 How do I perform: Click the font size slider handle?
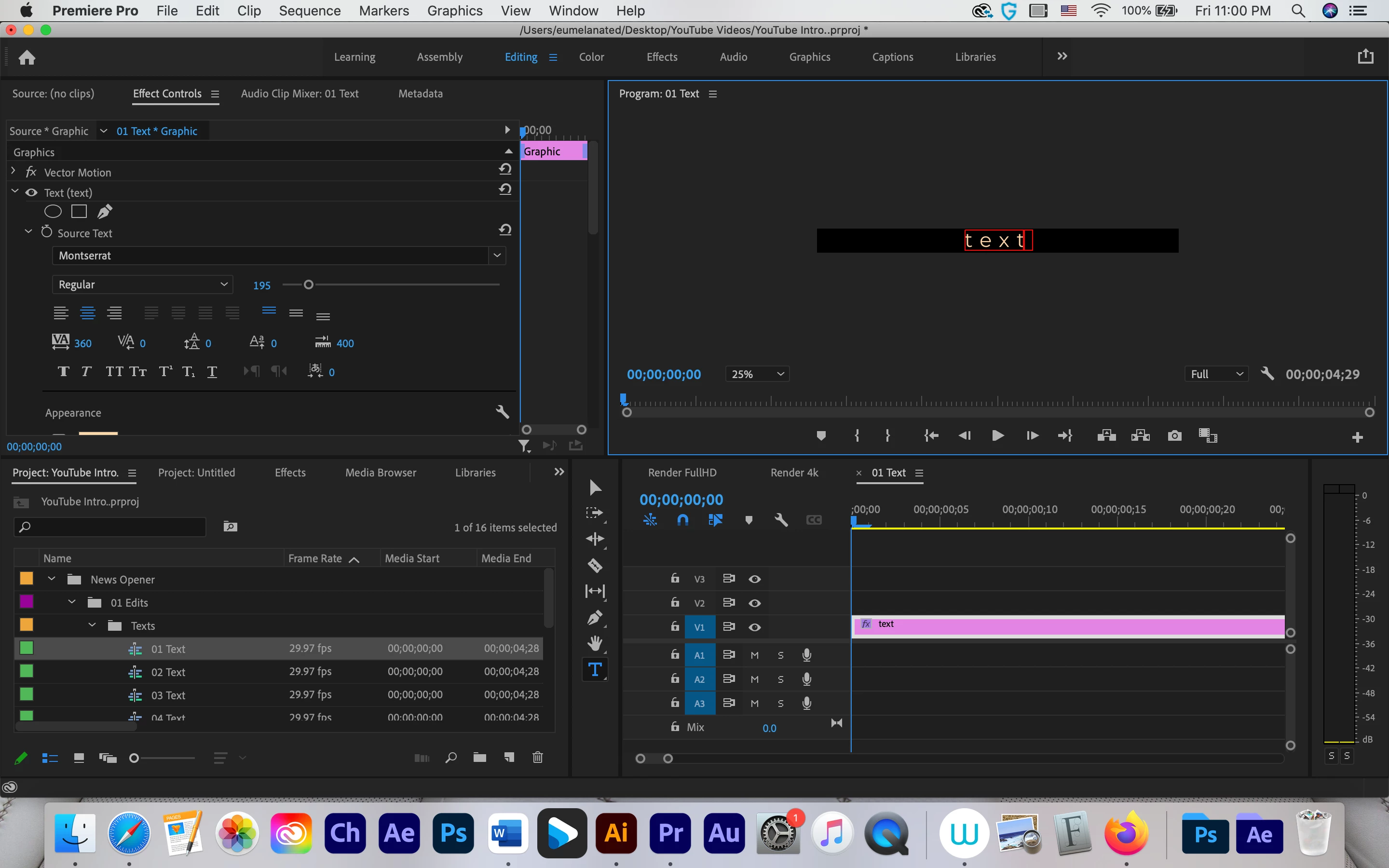[x=308, y=285]
